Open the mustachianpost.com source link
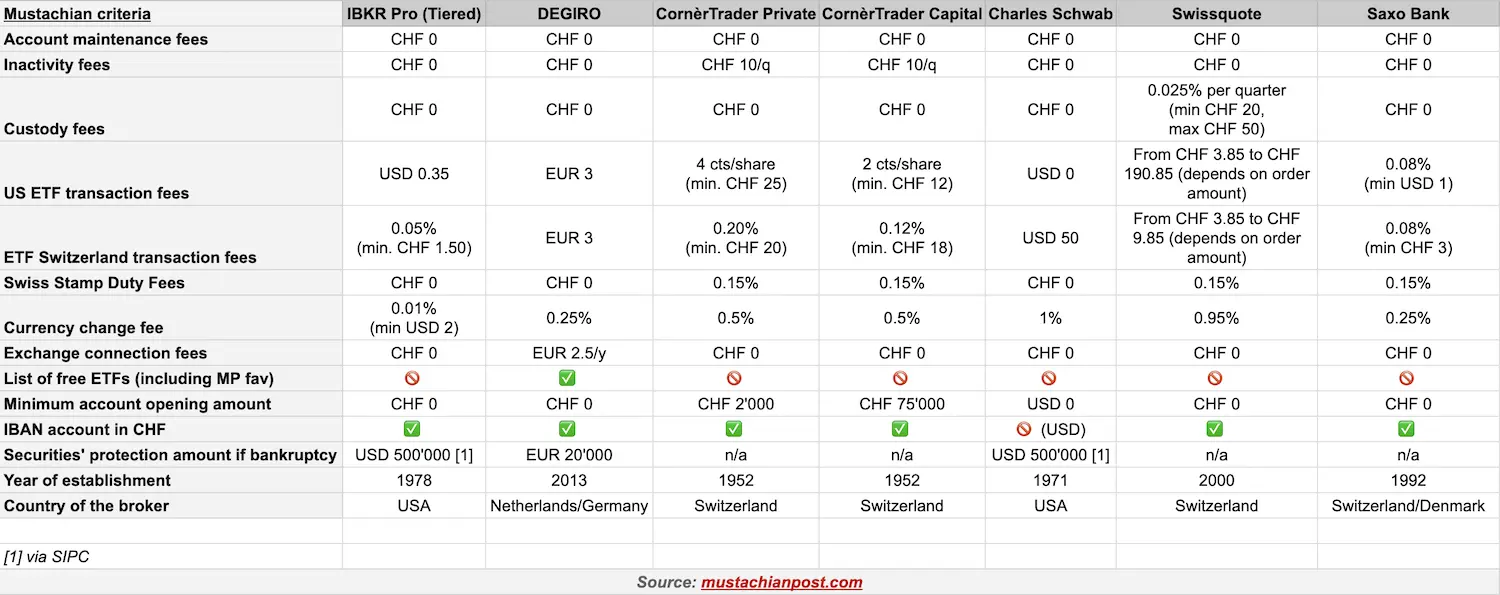This screenshot has height=595, width=1500. point(781,582)
